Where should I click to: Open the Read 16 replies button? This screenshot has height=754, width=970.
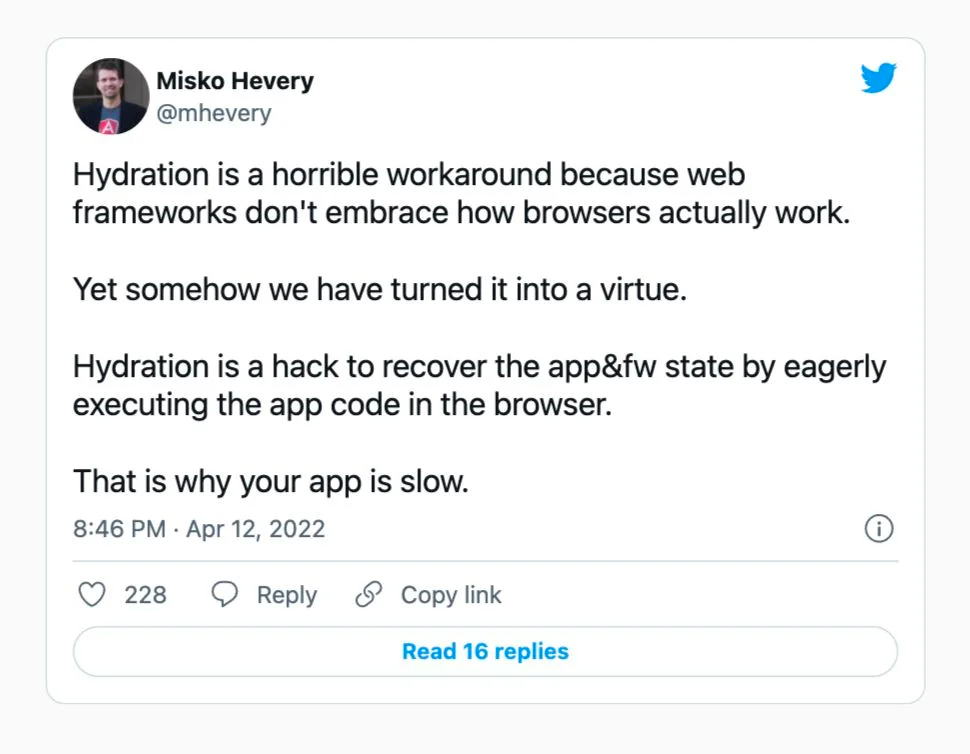coord(485,652)
